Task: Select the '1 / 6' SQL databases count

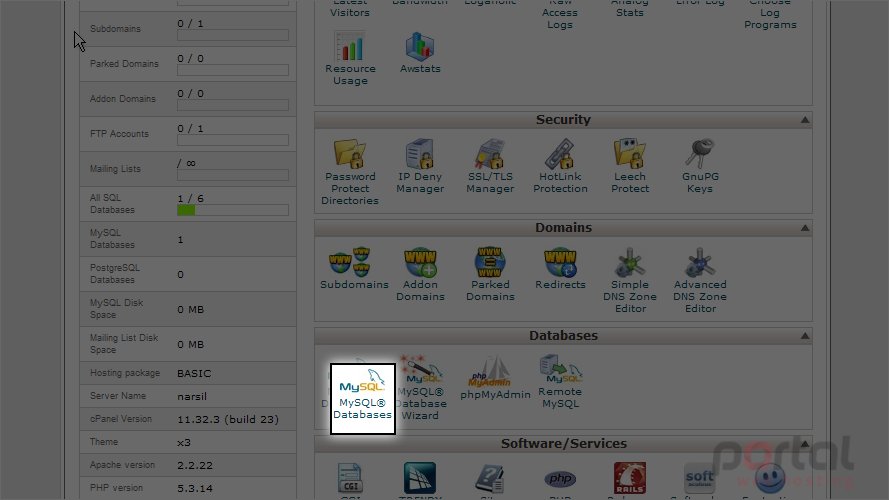Action: click(190, 198)
